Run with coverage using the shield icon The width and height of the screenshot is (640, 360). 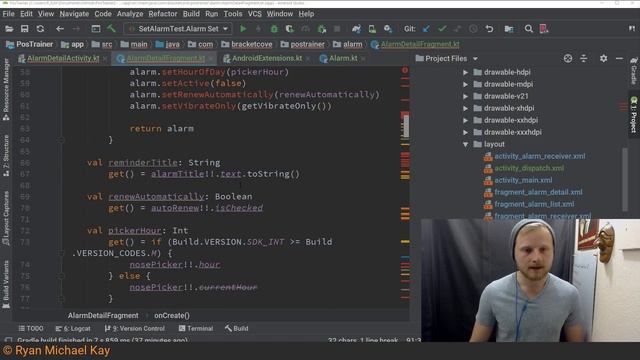tap(290, 29)
